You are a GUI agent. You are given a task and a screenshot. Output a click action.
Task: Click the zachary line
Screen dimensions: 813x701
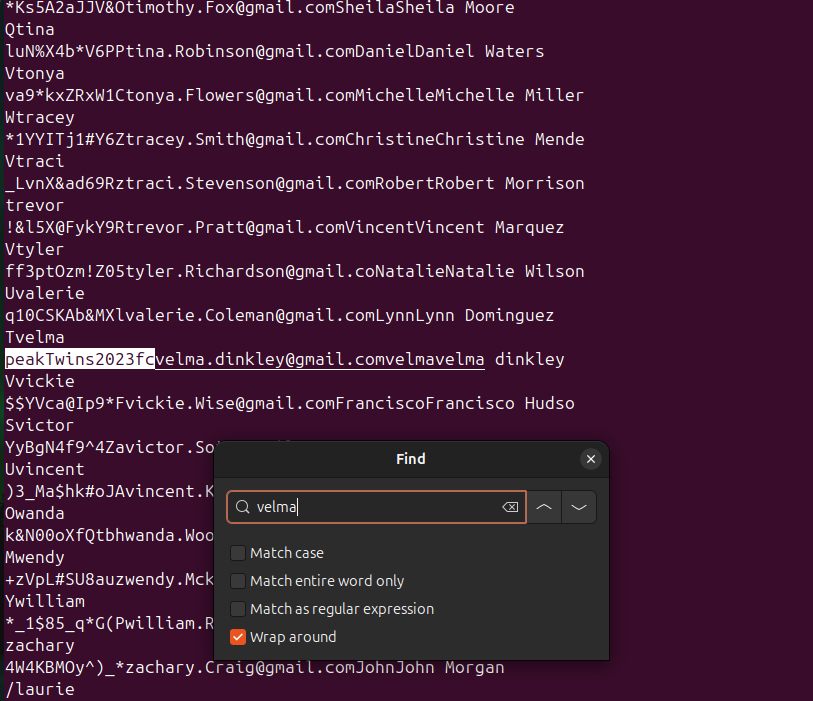[x=40, y=645]
